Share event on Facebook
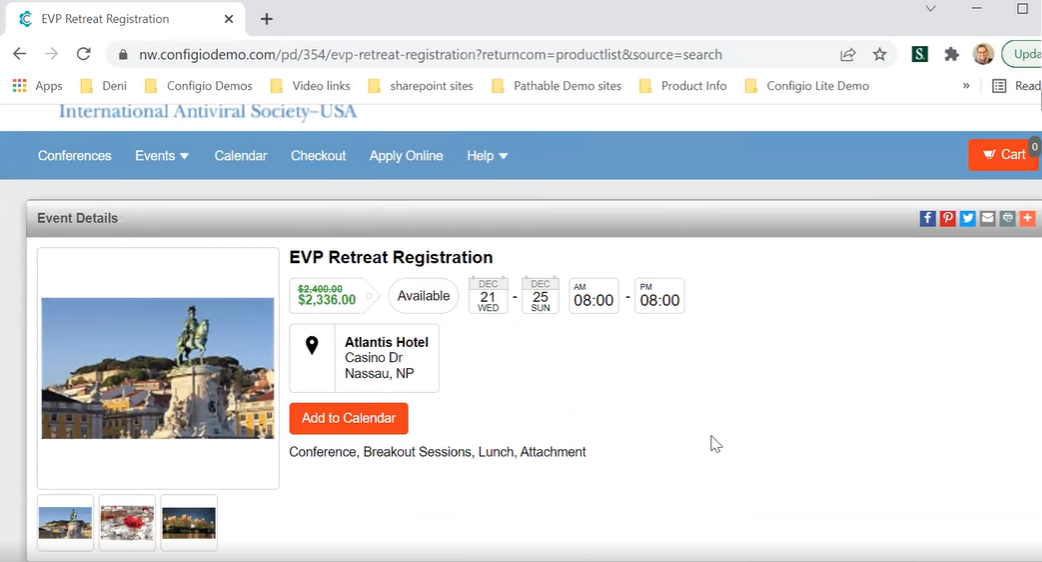The image size is (1042, 562). coord(928,218)
